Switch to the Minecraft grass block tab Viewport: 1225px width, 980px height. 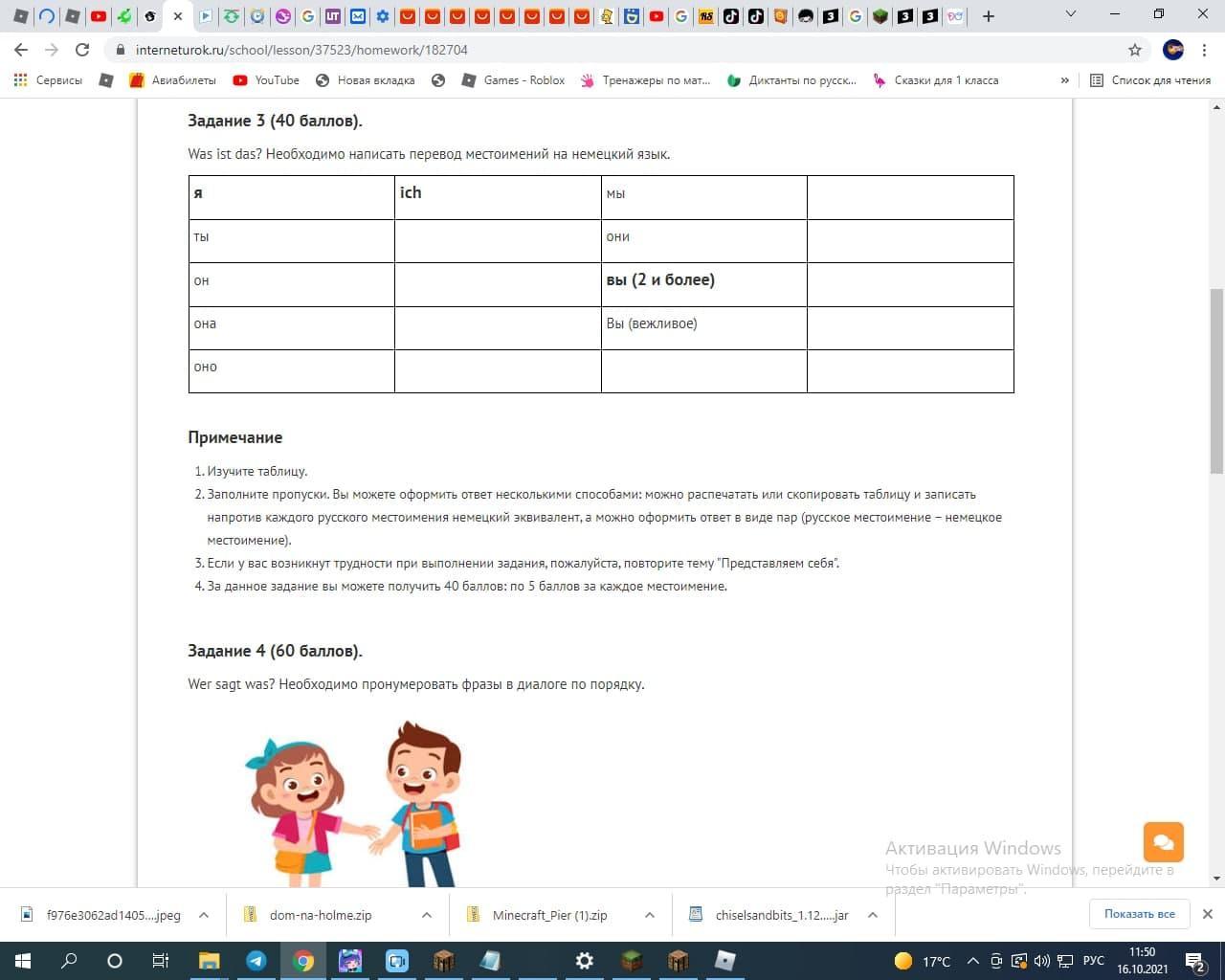click(x=880, y=16)
